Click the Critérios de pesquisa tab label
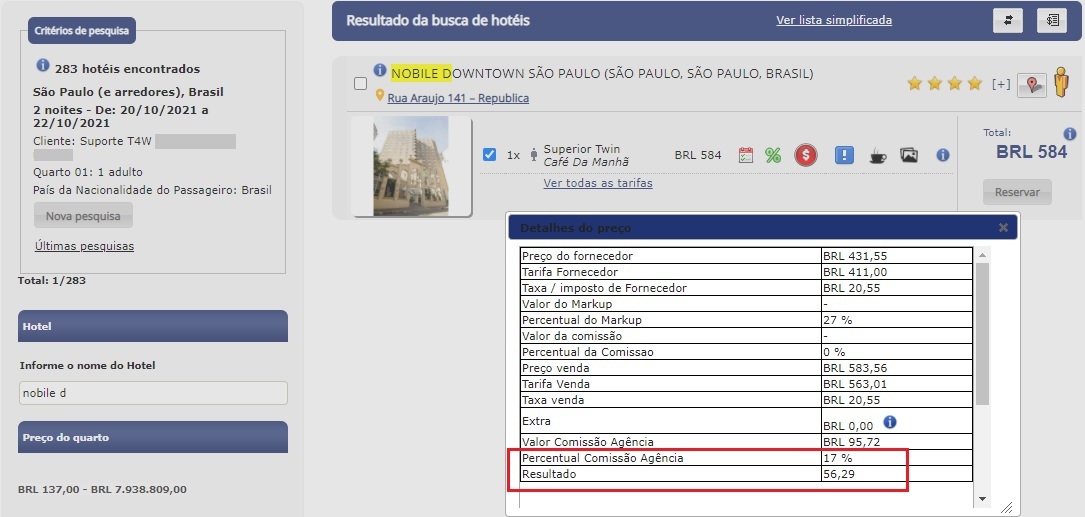Viewport: 1085px width, 517px height. (x=82, y=30)
